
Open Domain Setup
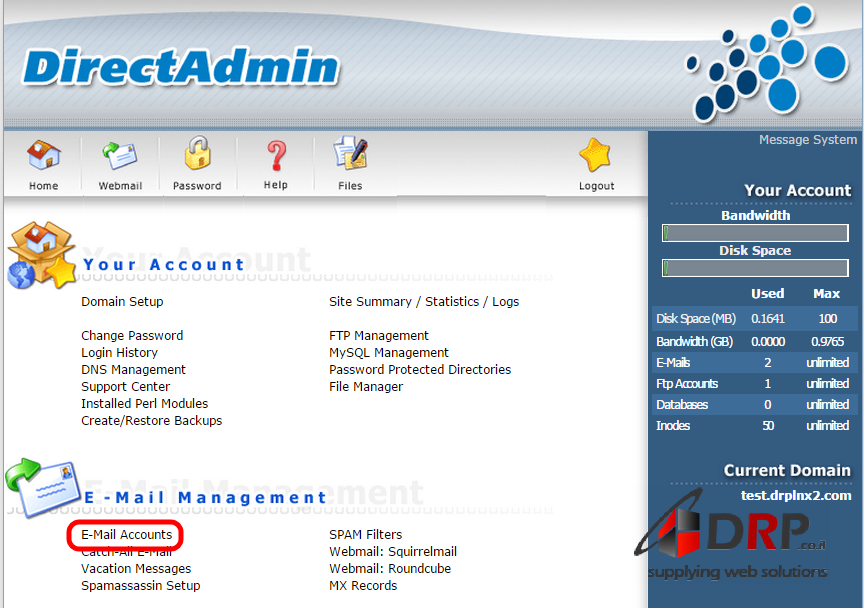coord(122,302)
